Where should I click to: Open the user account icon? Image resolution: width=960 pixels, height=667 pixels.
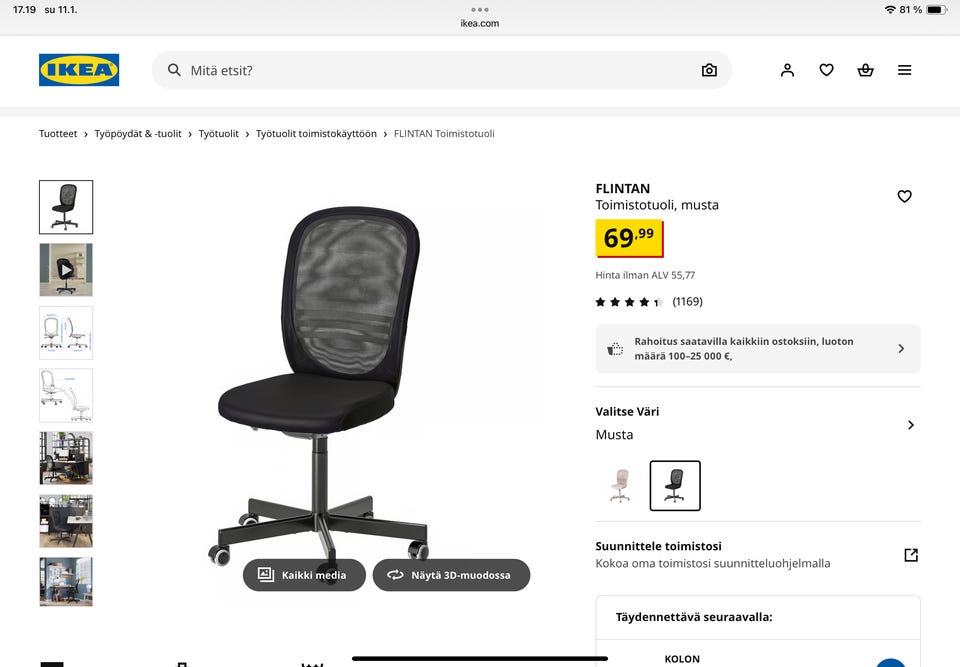click(787, 70)
